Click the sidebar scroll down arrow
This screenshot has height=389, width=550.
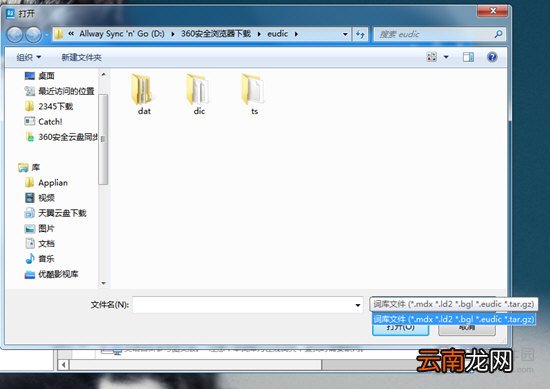pyautogui.click(x=103, y=283)
